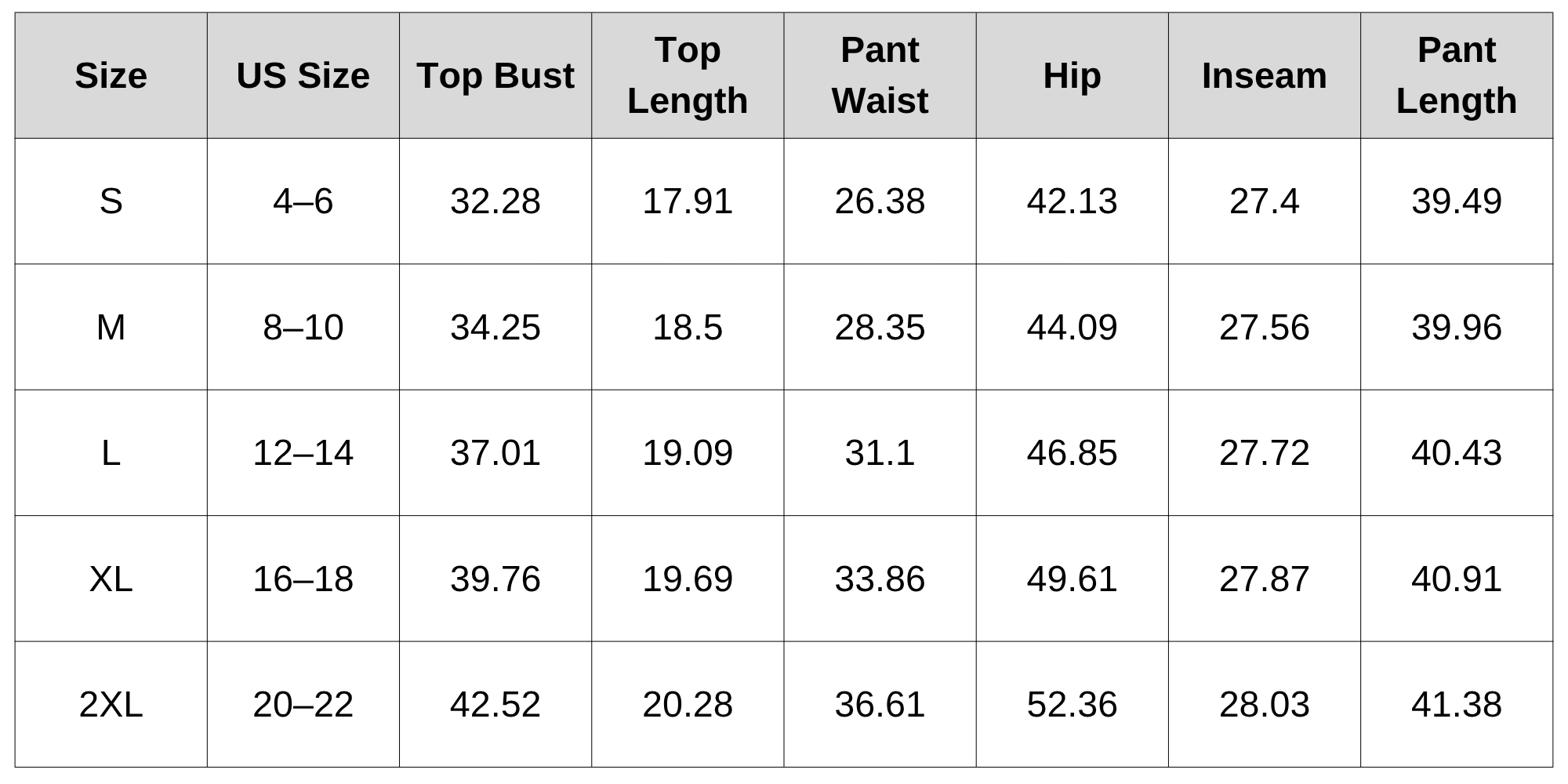
Task: Click the S size row label
Action: (111, 201)
